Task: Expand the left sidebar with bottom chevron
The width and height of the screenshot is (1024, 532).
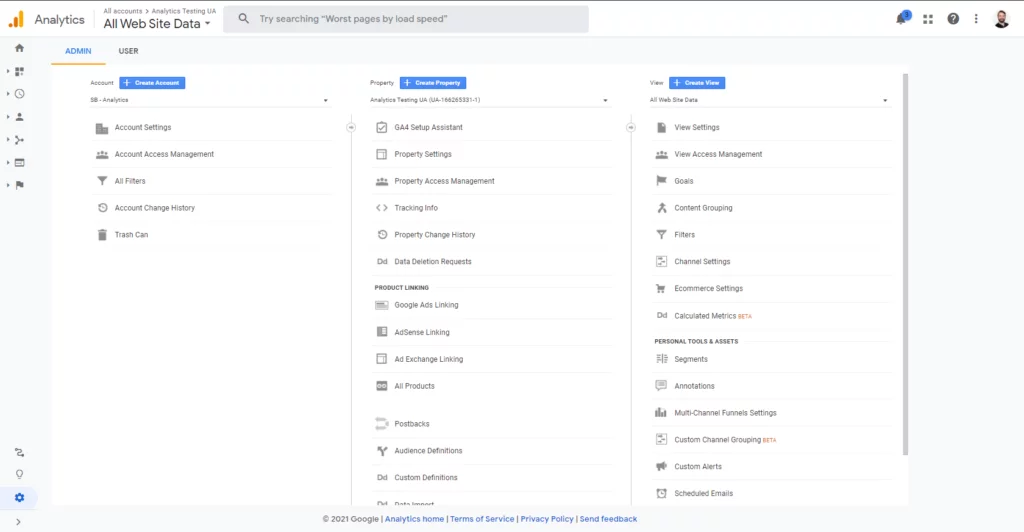Action: (18, 522)
